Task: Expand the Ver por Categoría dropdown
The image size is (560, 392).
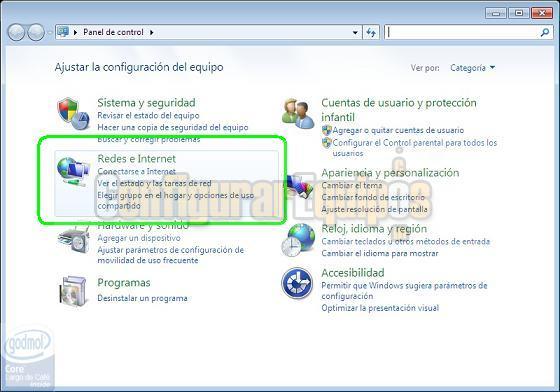Action: coord(472,67)
